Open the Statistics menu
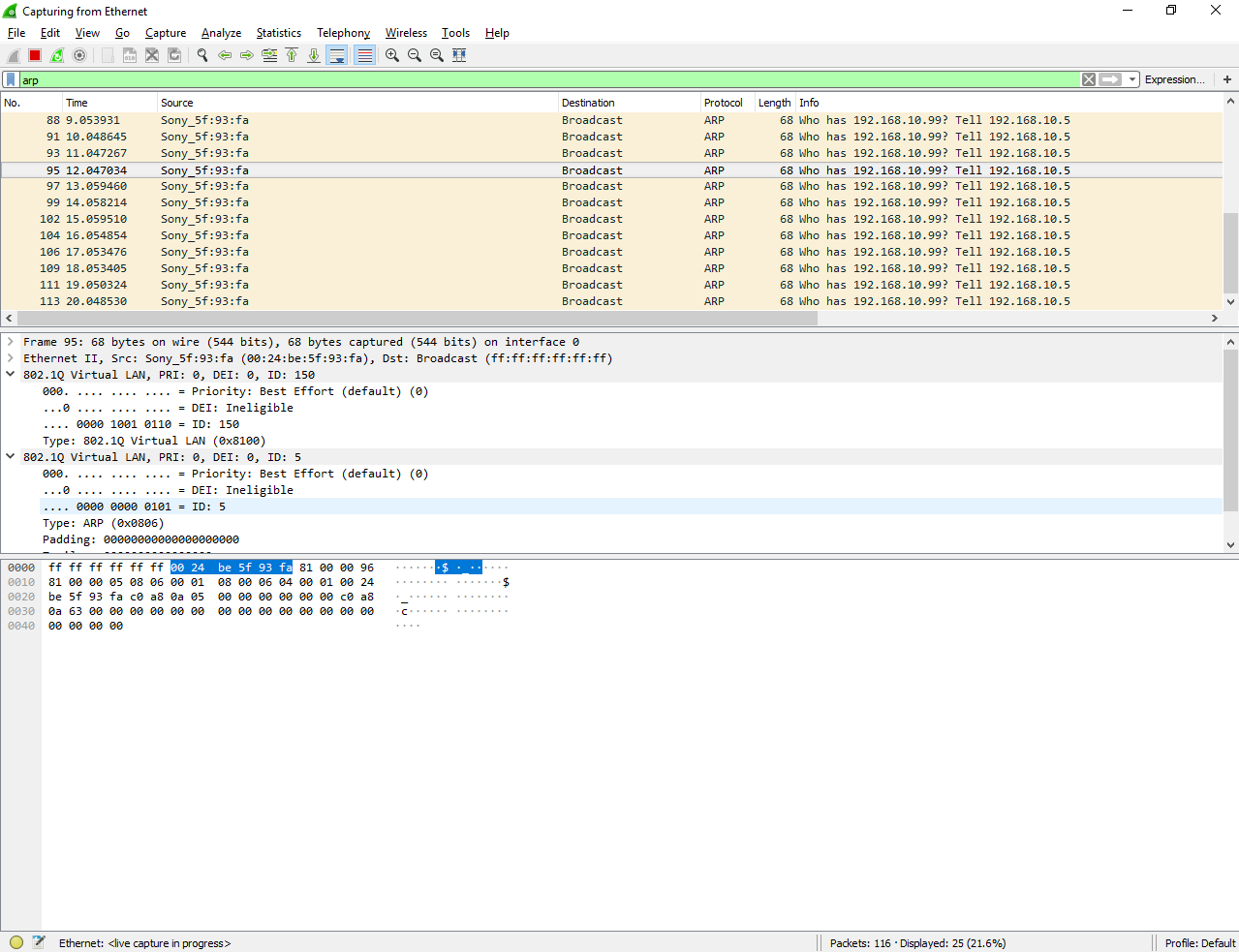The image size is (1239, 952). tap(279, 32)
